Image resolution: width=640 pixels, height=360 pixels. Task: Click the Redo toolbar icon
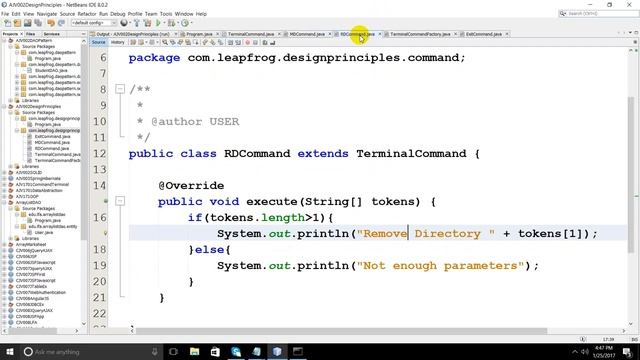coord(61,23)
